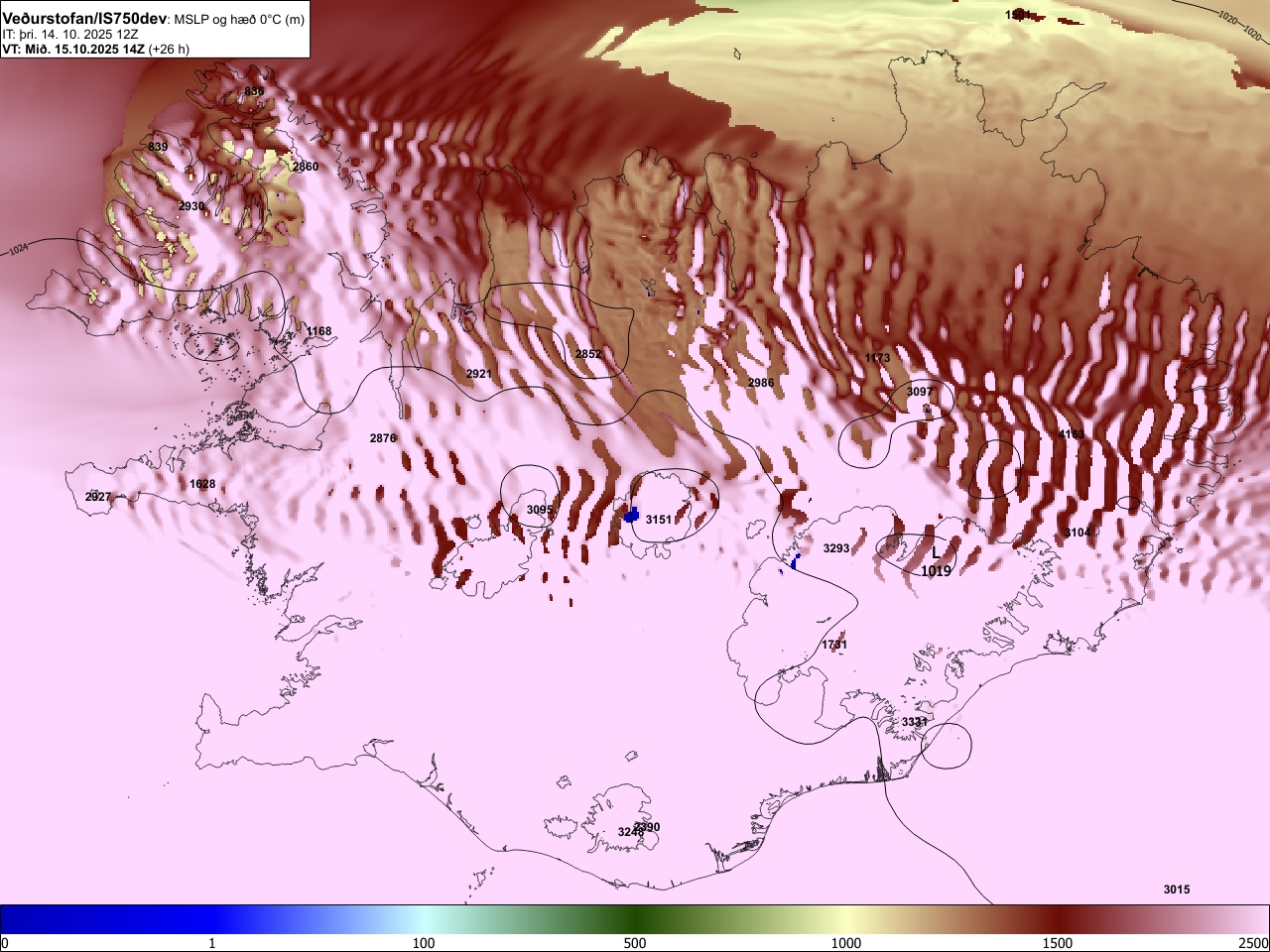Screen dimensions: 1270x952
Task: Click the 2927 height label
Action: tap(98, 497)
